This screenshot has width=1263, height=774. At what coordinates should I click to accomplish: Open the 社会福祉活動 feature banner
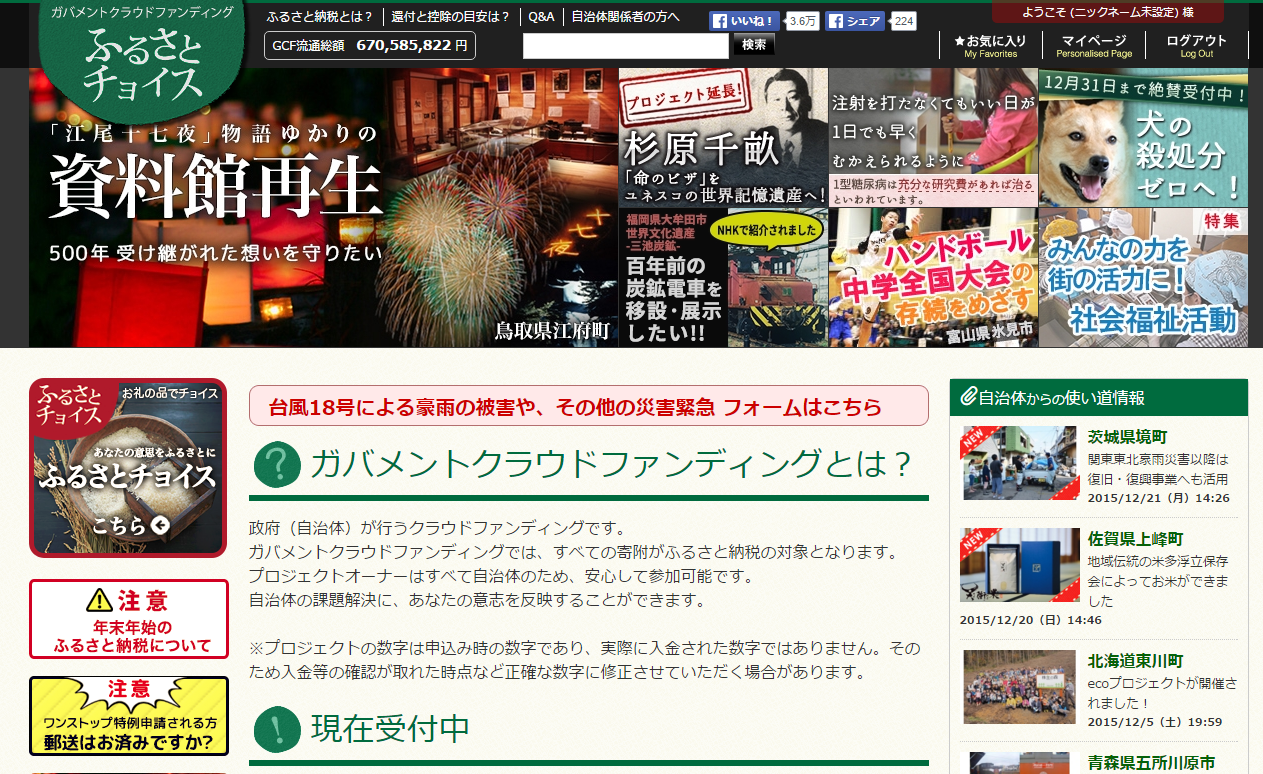point(1143,277)
